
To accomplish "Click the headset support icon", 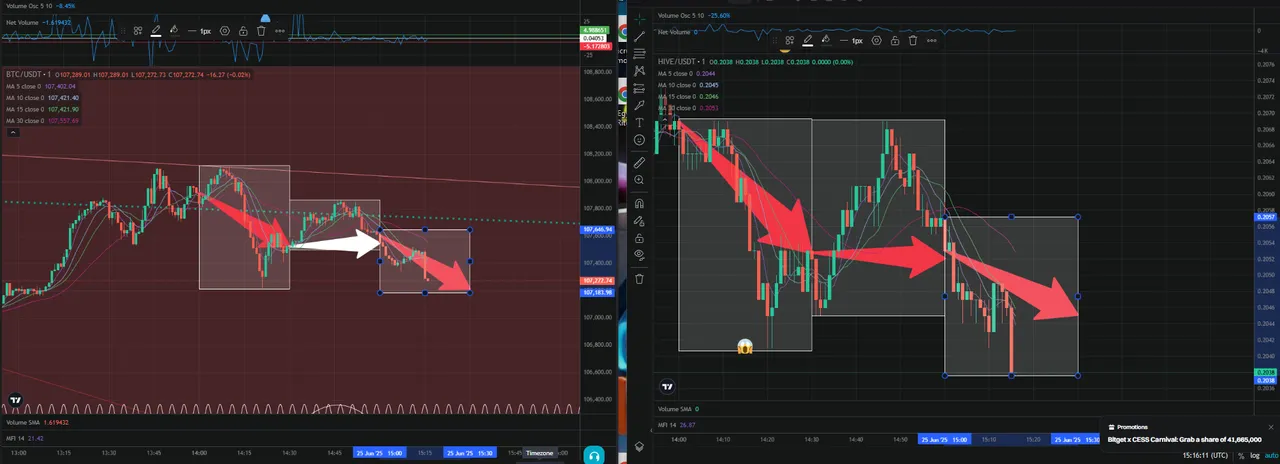I will coord(594,455).
